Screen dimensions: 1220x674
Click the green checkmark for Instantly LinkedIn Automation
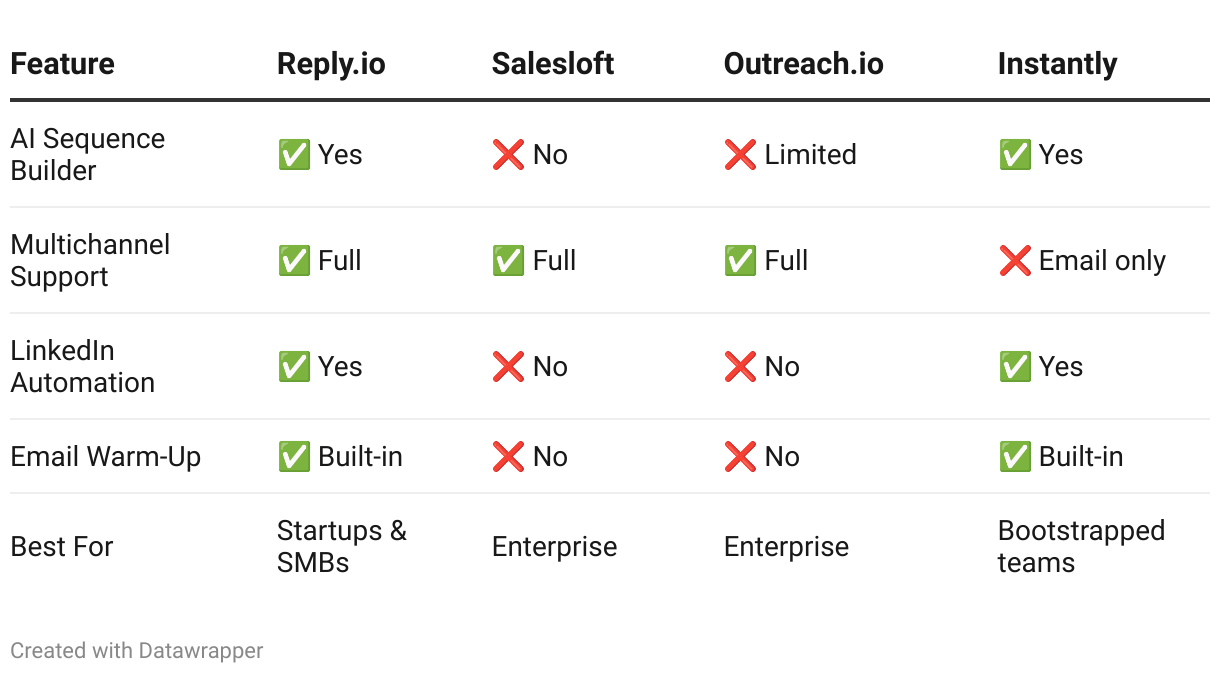(1014, 367)
